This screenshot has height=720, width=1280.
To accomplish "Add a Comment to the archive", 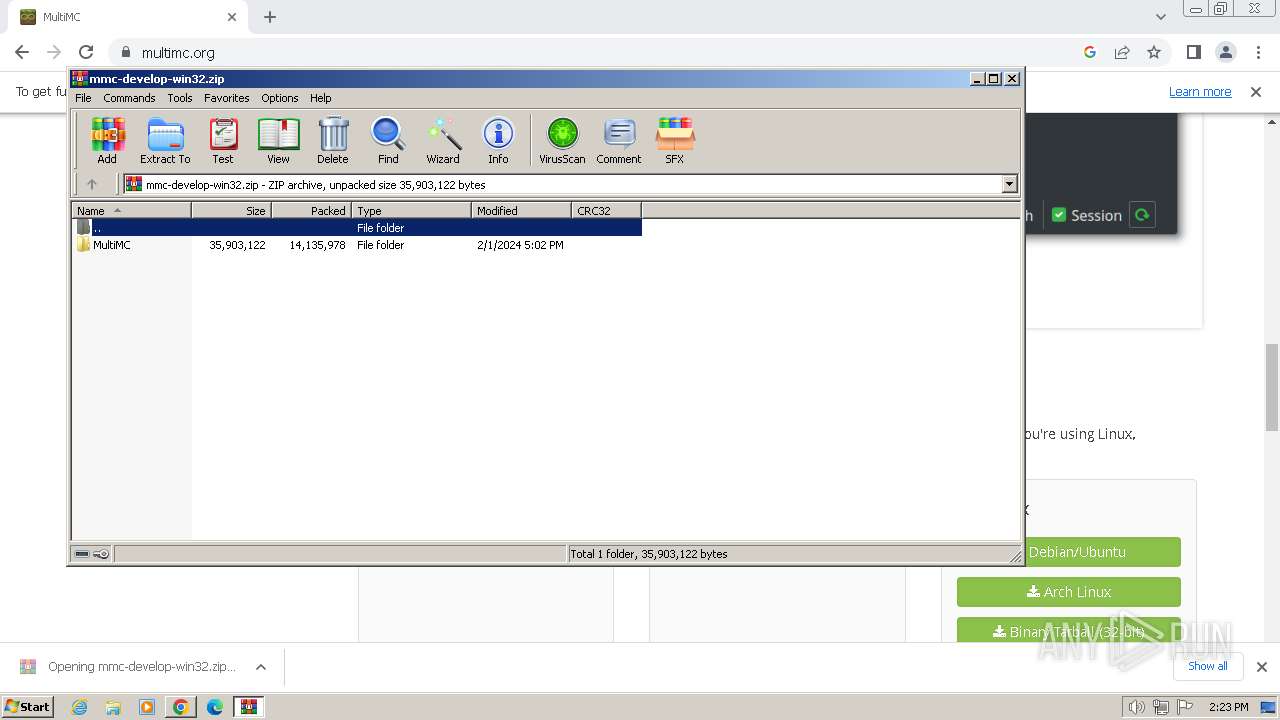I will tap(619, 140).
